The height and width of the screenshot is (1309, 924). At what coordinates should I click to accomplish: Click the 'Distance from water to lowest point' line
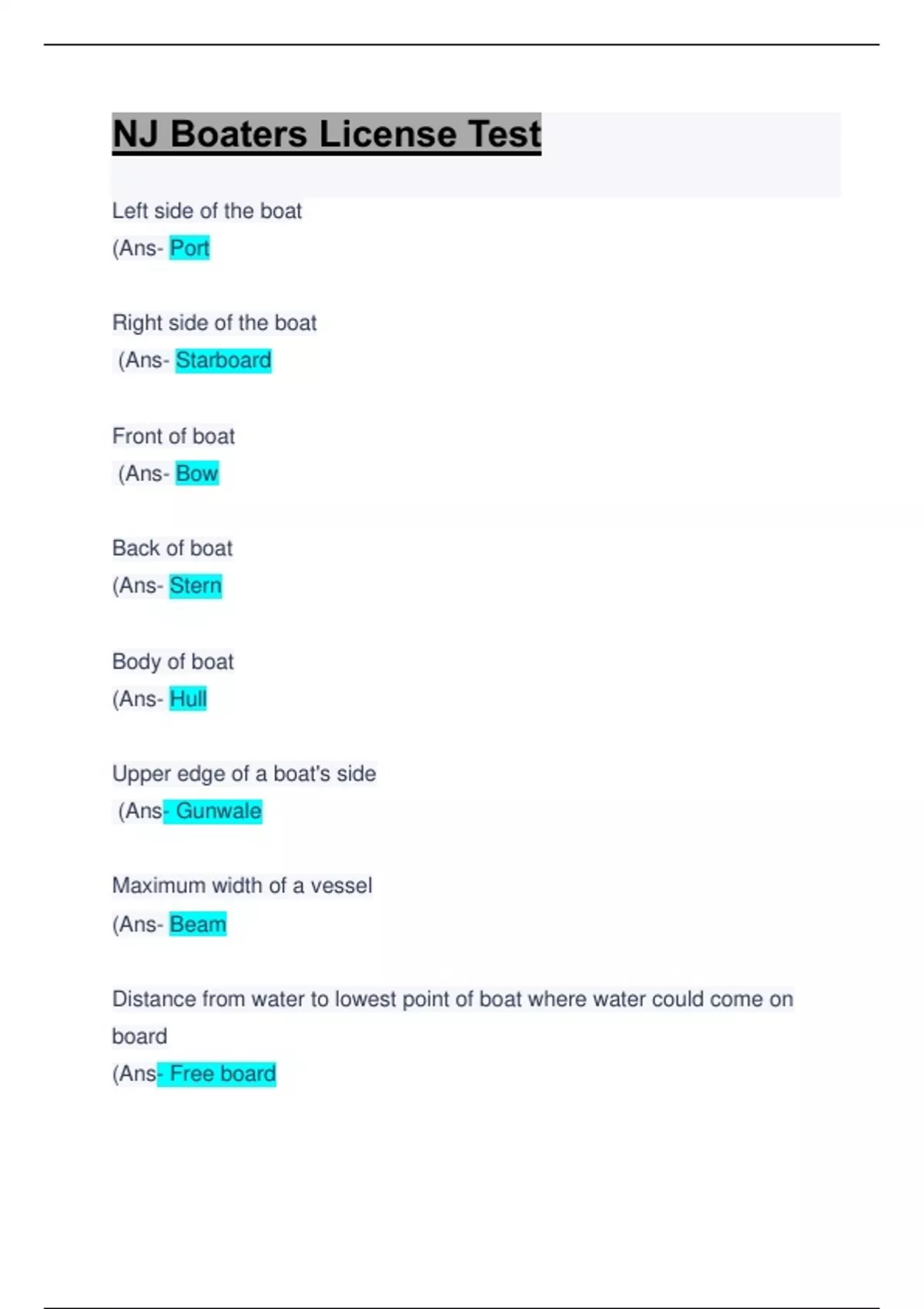click(x=452, y=999)
